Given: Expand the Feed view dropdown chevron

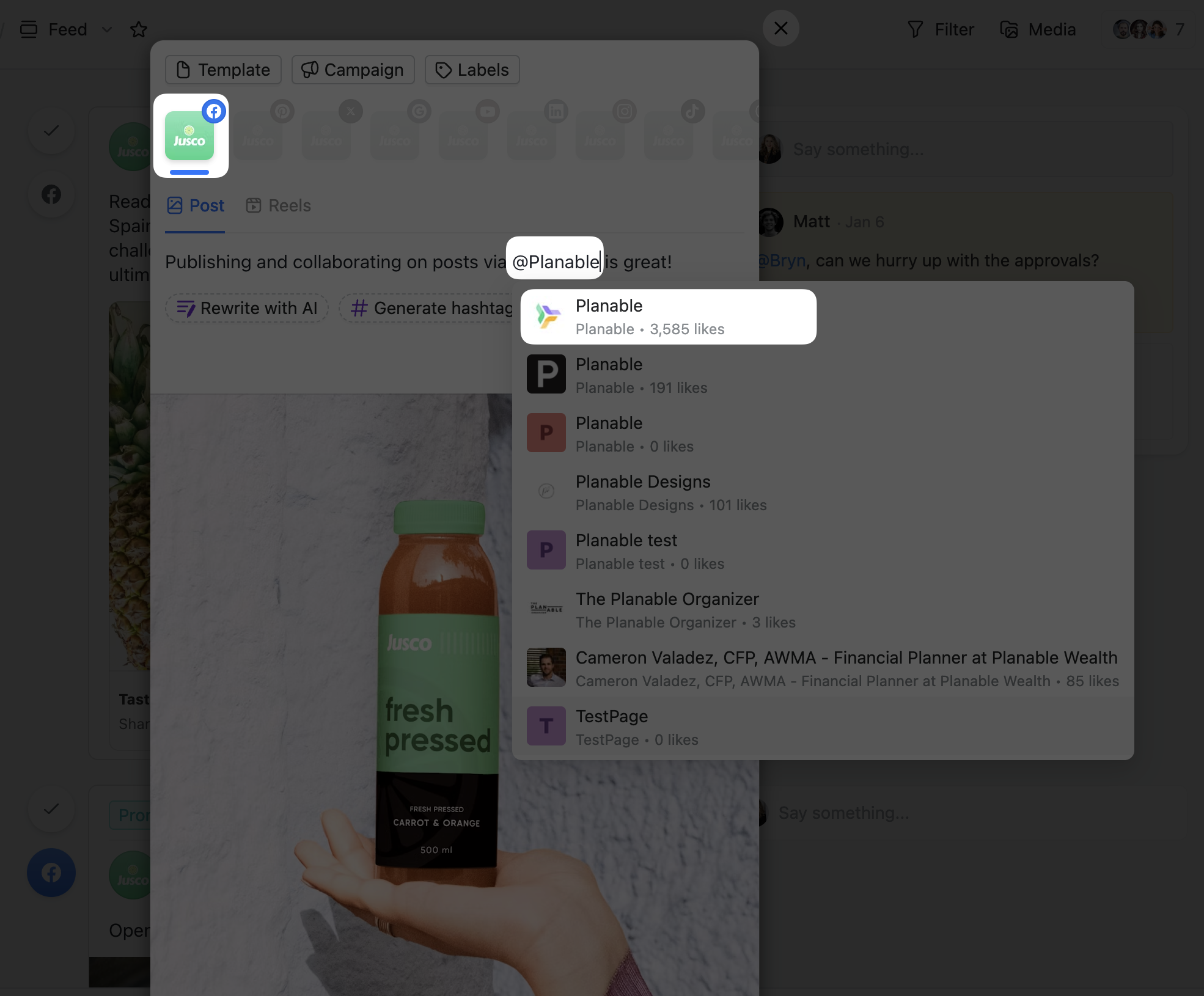Looking at the screenshot, I should 107,29.
